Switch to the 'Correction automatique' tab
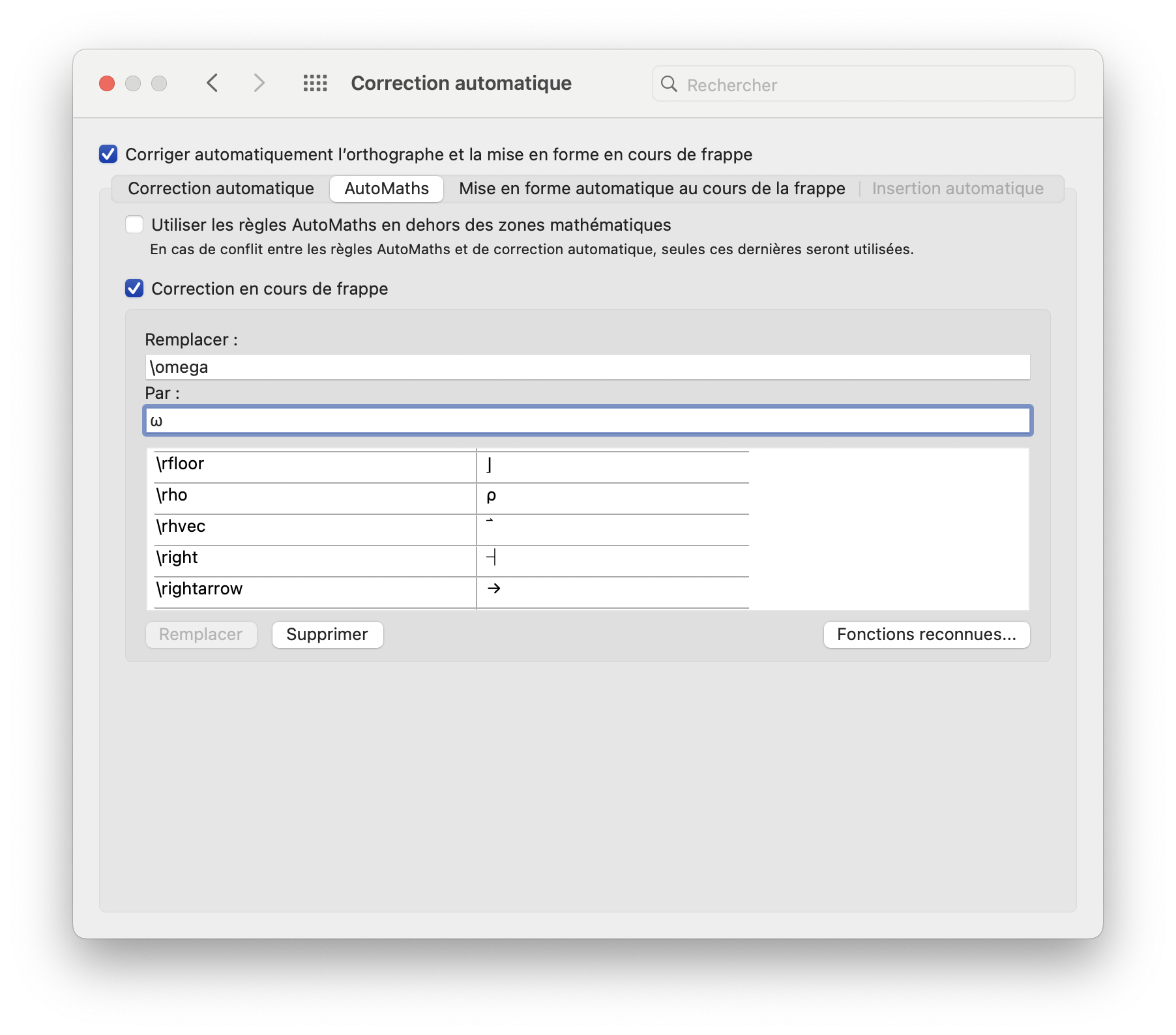This screenshot has height=1035, width=1176. click(x=221, y=188)
